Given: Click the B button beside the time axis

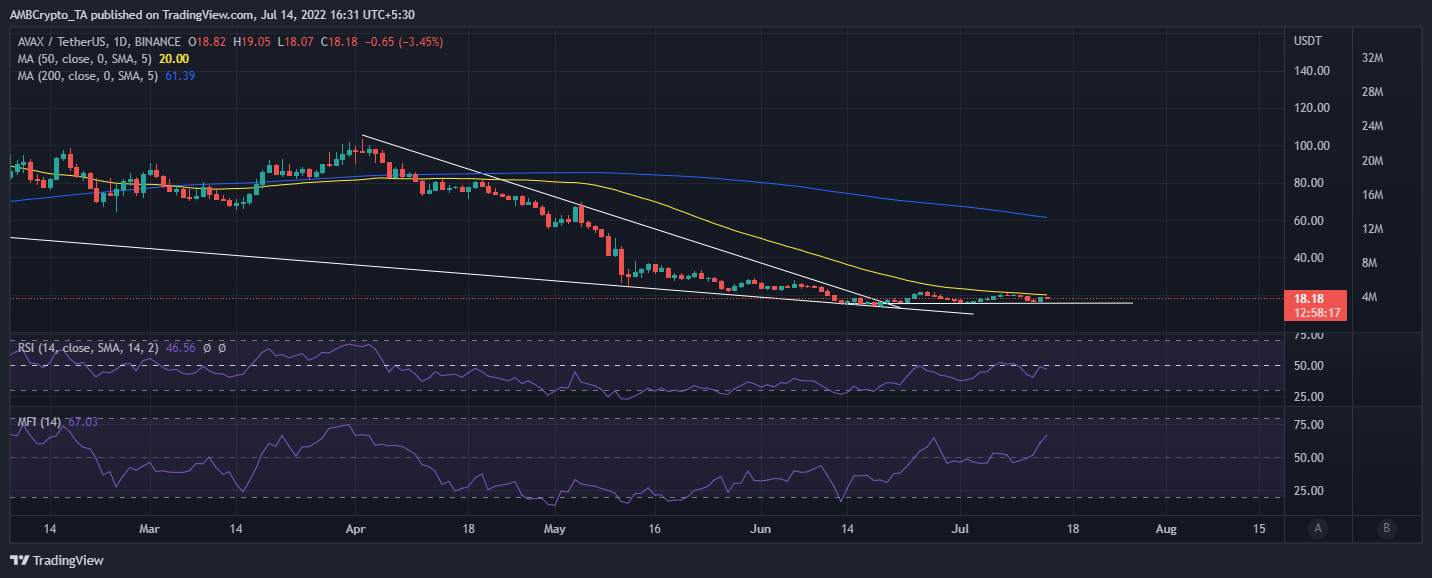Looking at the screenshot, I should click(1386, 528).
